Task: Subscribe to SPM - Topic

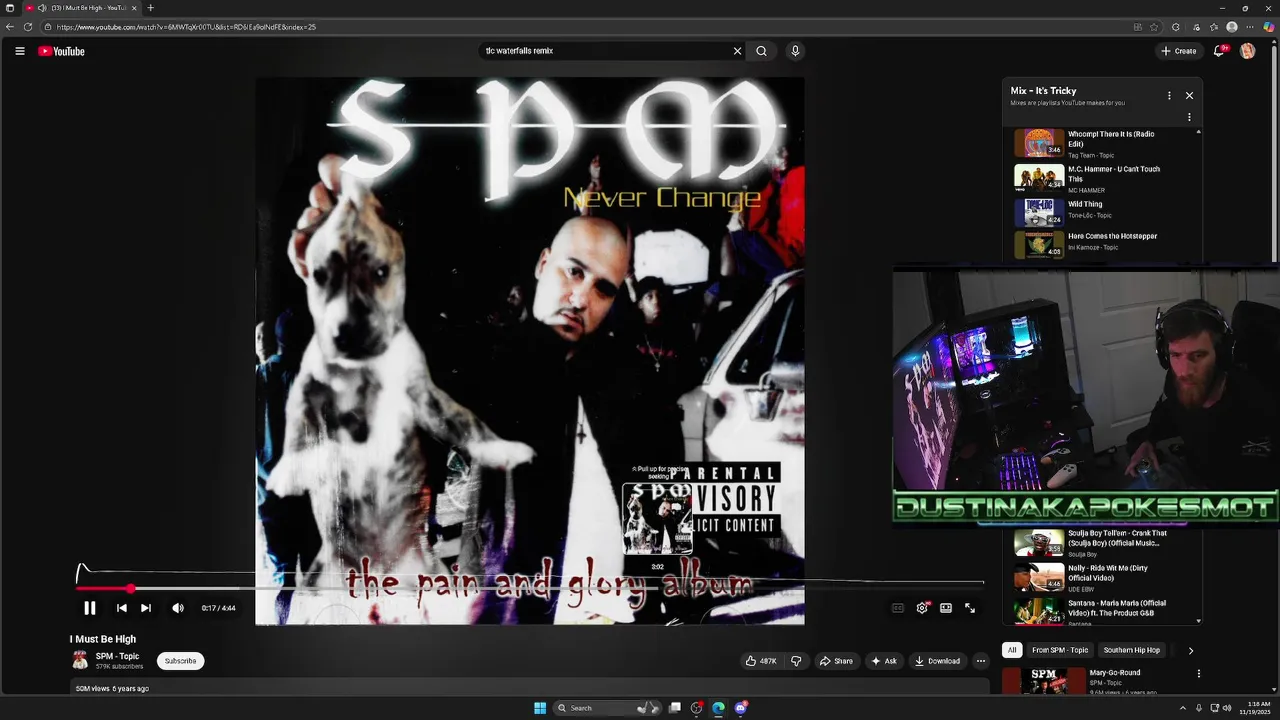Action: (180, 661)
